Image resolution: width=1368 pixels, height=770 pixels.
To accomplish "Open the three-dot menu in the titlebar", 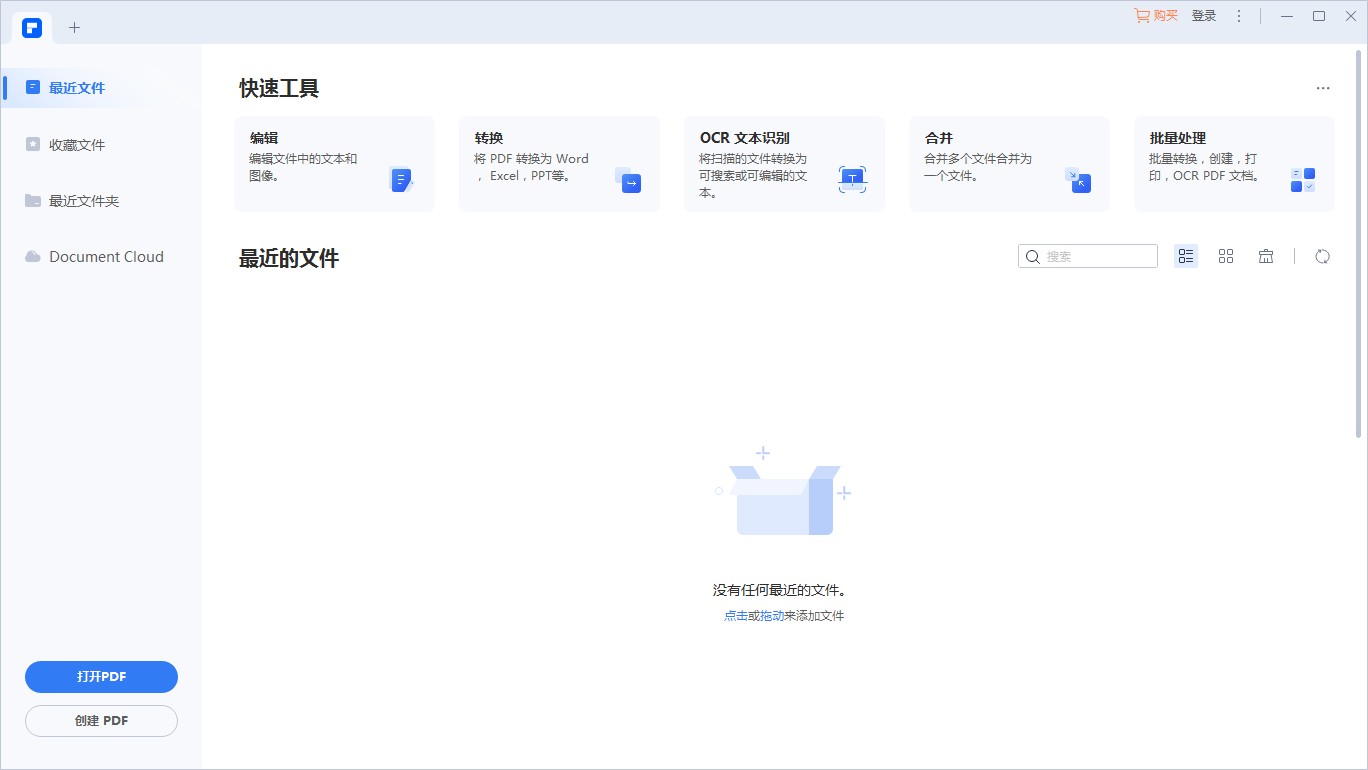I will pyautogui.click(x=1238, y=15).
